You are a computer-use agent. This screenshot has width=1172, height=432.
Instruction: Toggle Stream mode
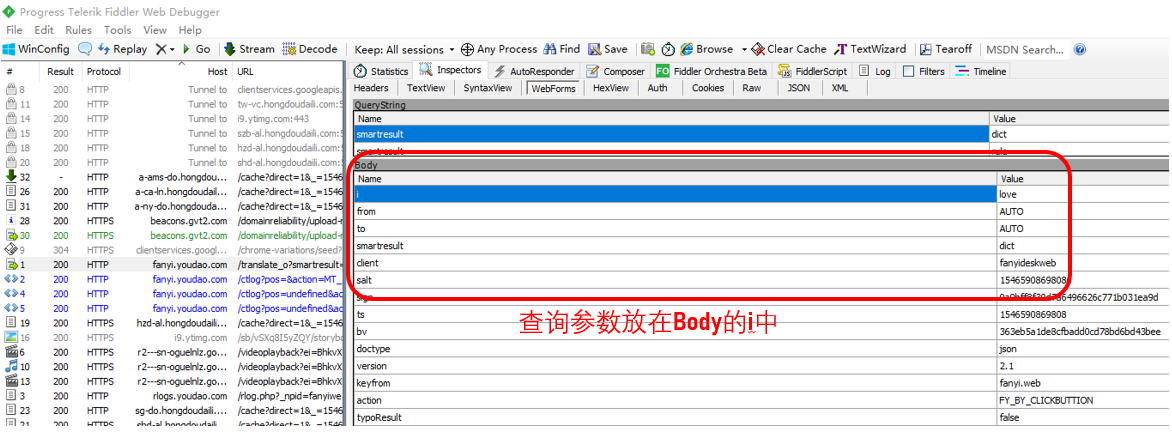point(249,49)
